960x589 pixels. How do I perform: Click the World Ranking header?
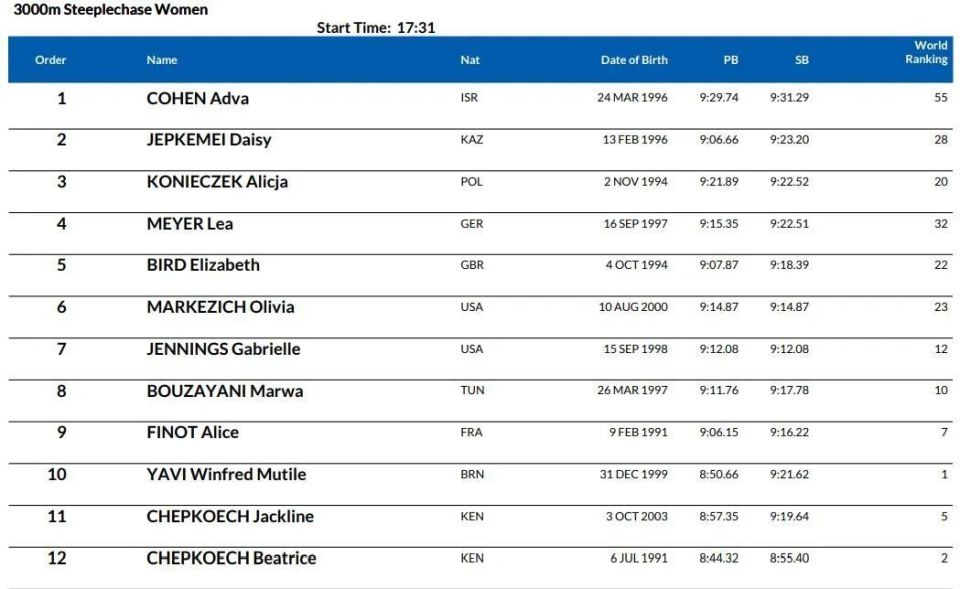(x=926, y=53)
